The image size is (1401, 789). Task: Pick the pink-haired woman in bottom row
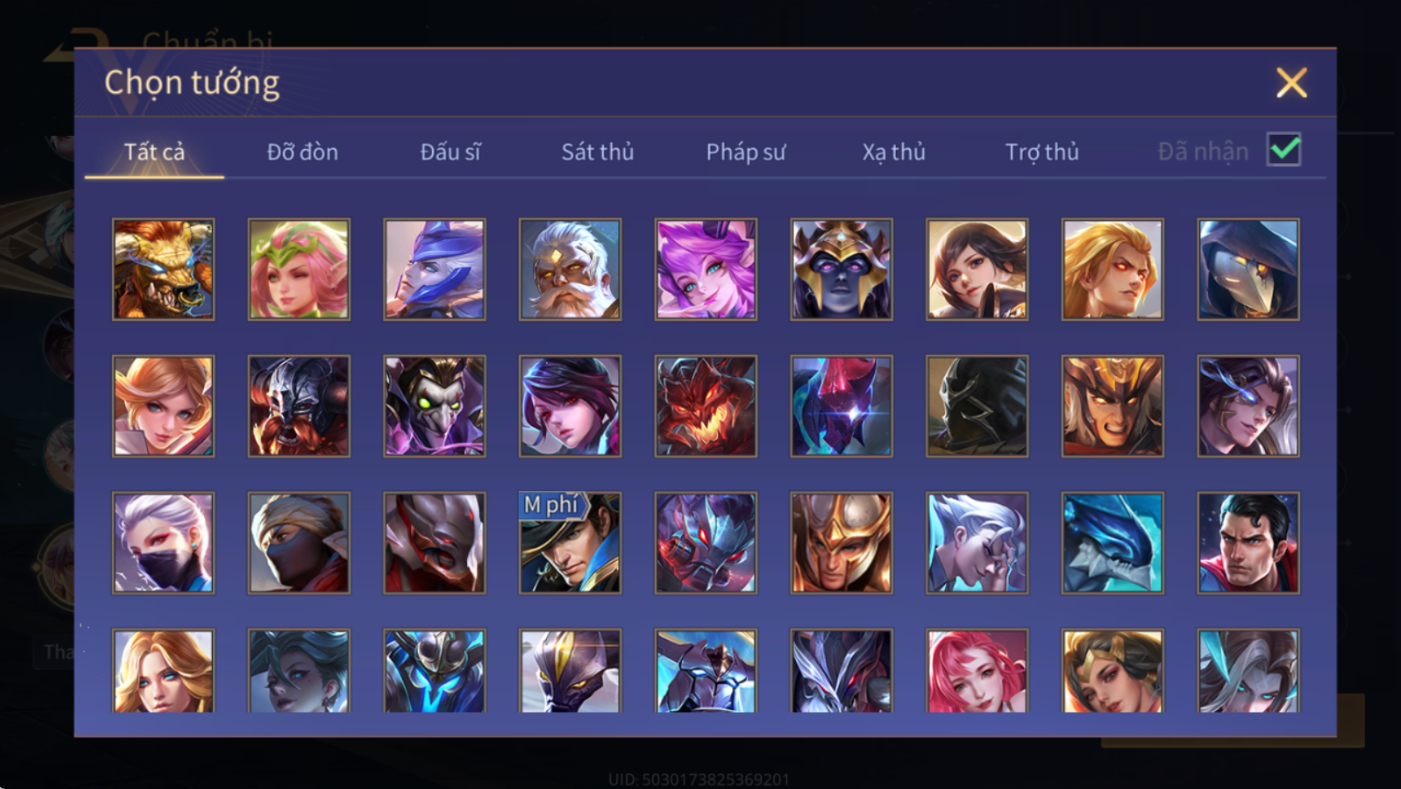point(977,671)
